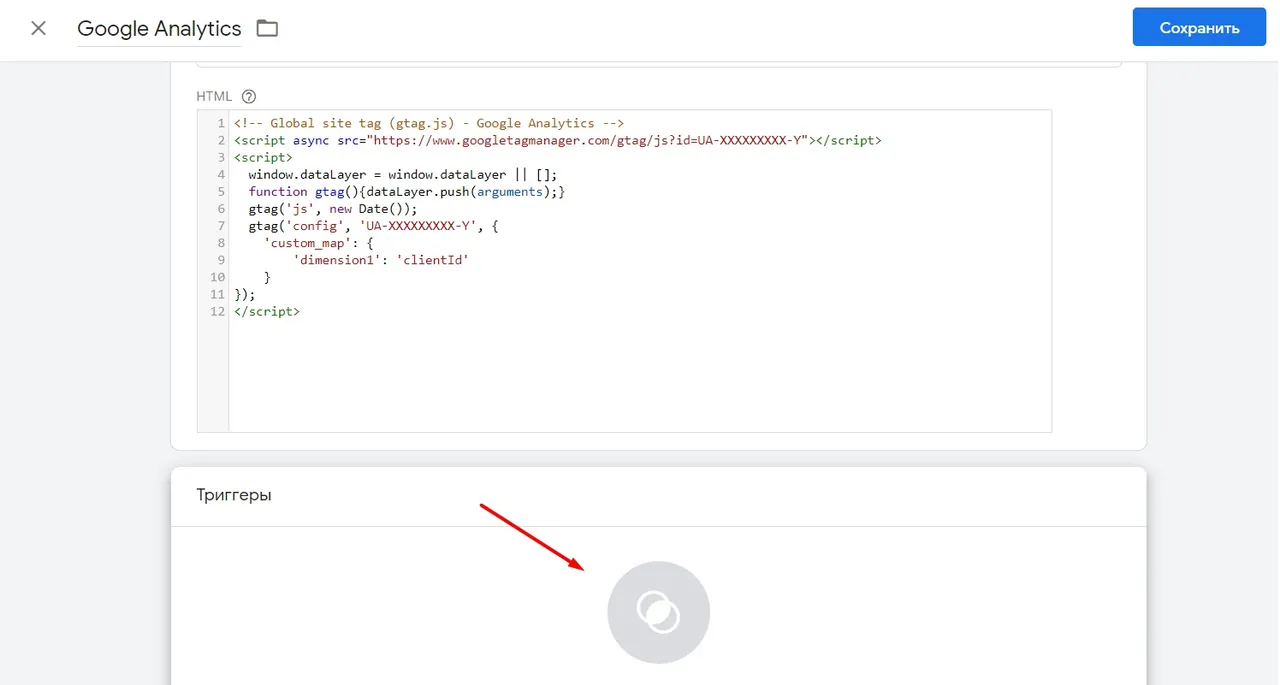The height and width of the screenshot is (685, 1280).
Task: Click the window.dataLayer assignment line
Action: click(403, 174)
